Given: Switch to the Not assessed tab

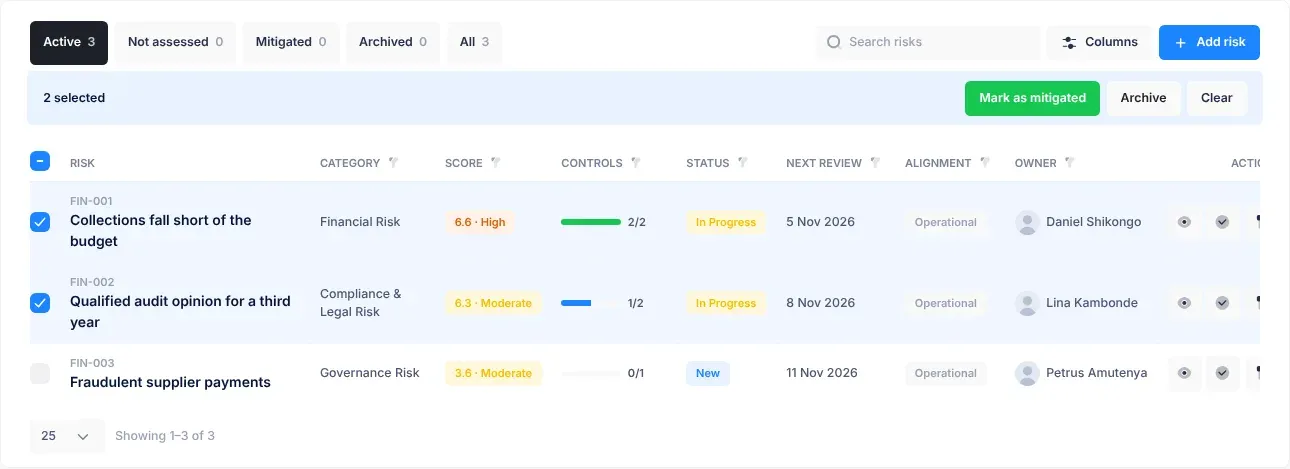Looking at the screenshot, I should 175,42.
